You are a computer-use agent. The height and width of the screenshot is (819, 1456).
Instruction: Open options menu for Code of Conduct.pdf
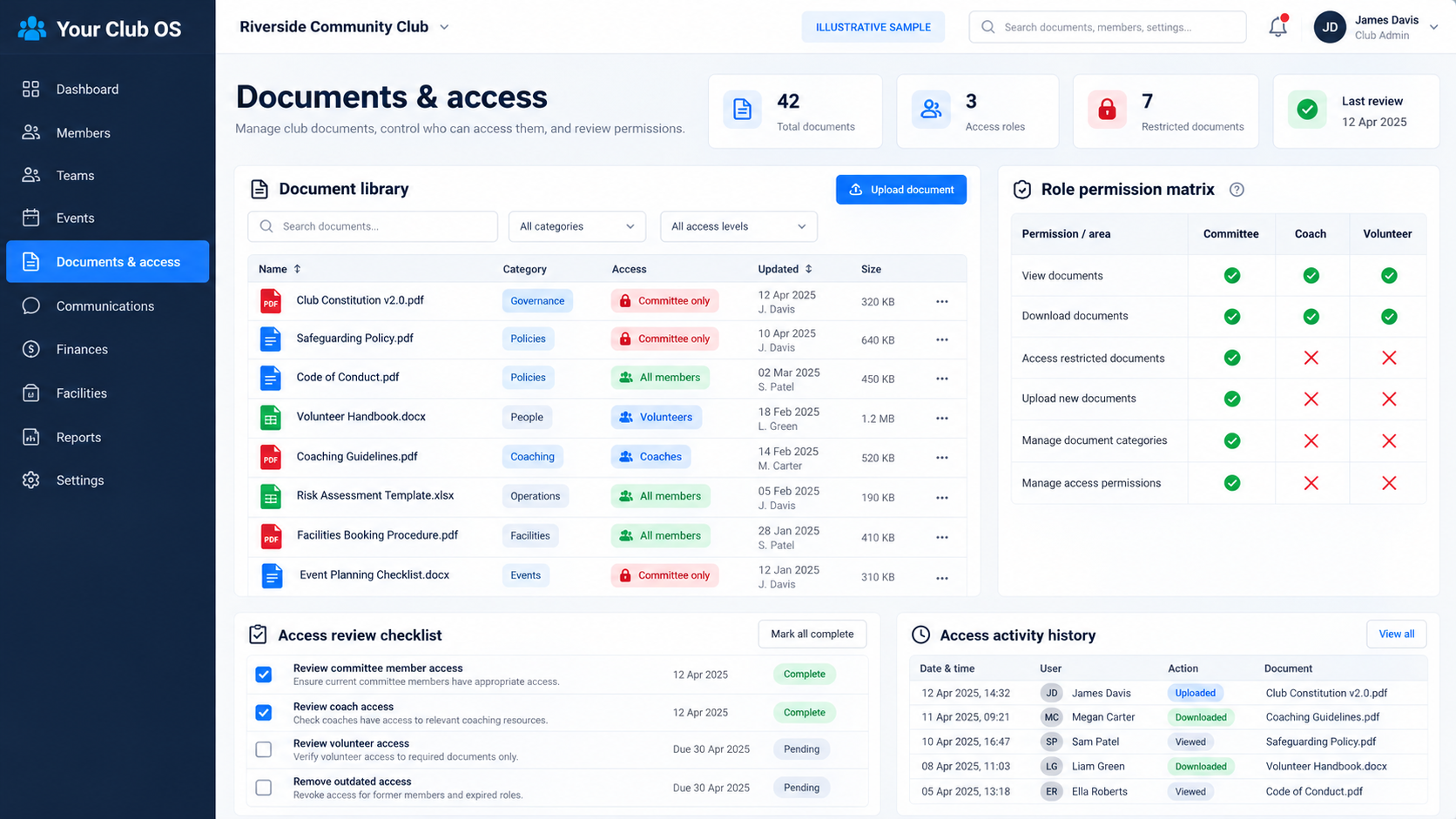942,379
